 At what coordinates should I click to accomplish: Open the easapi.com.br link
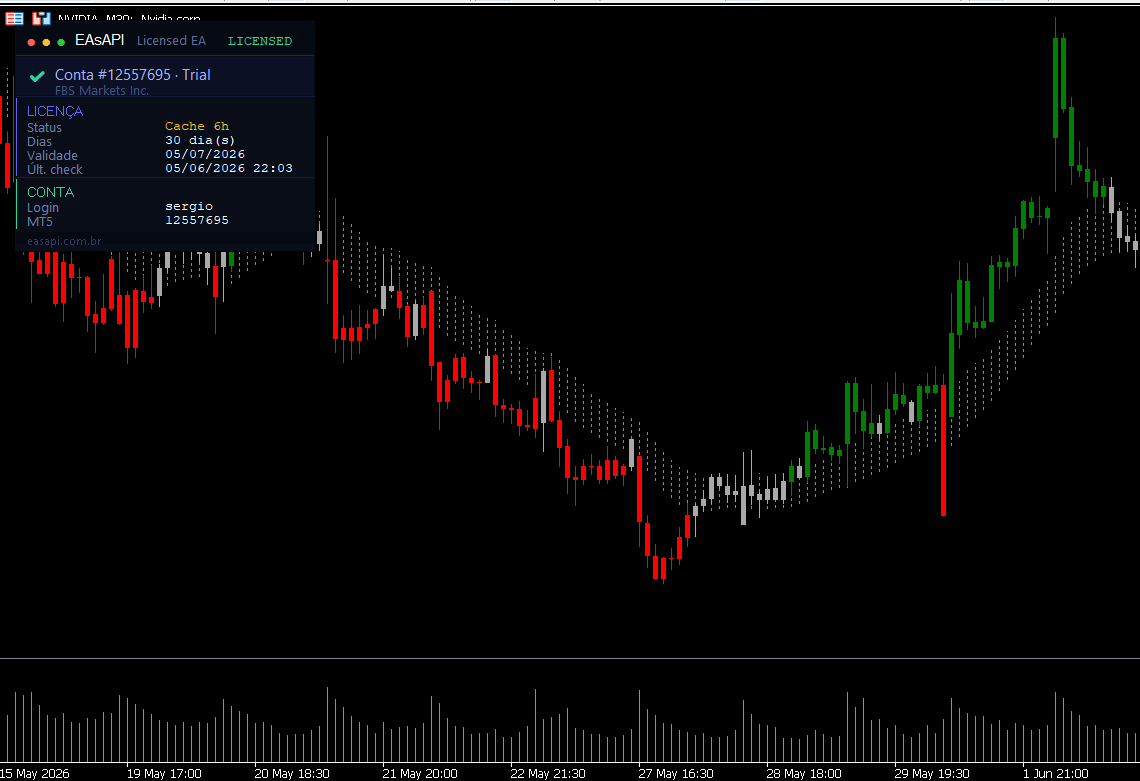pyautogui.click(x=64, y=241)
